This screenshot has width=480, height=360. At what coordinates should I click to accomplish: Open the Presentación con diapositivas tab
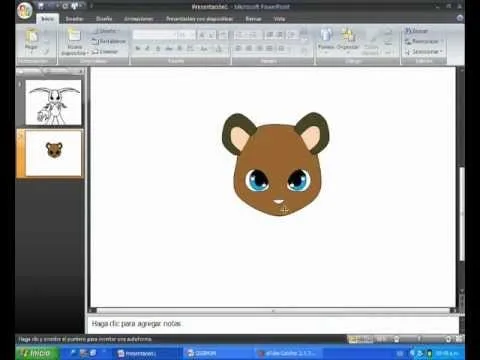(199, 19)
